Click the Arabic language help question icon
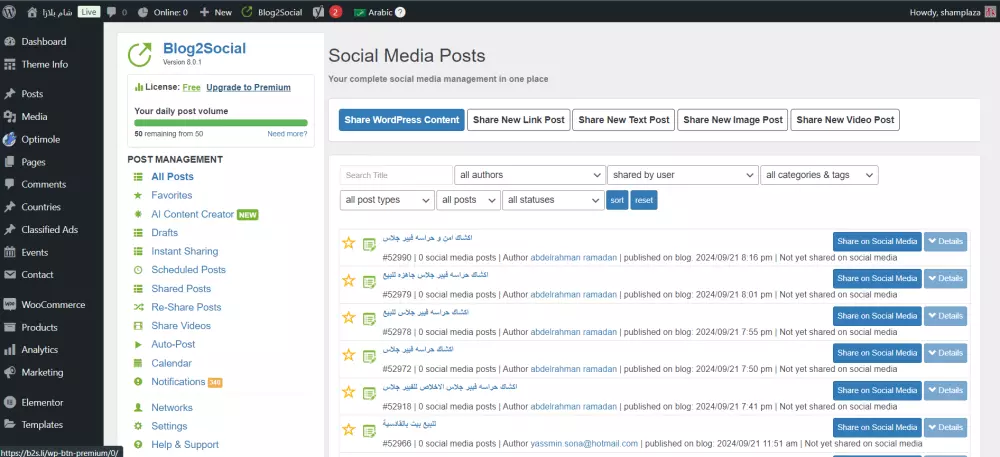1000x457 pixels. pos(400,12)
